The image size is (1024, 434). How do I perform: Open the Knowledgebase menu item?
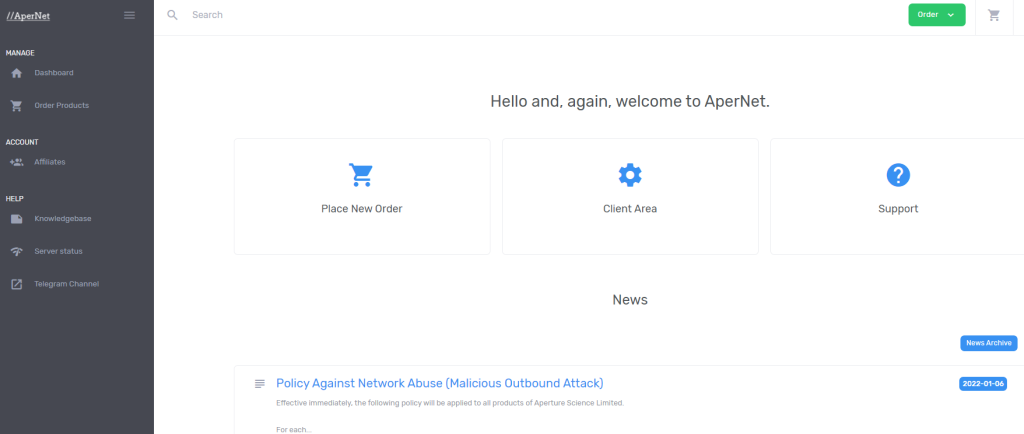pos(63,219)
